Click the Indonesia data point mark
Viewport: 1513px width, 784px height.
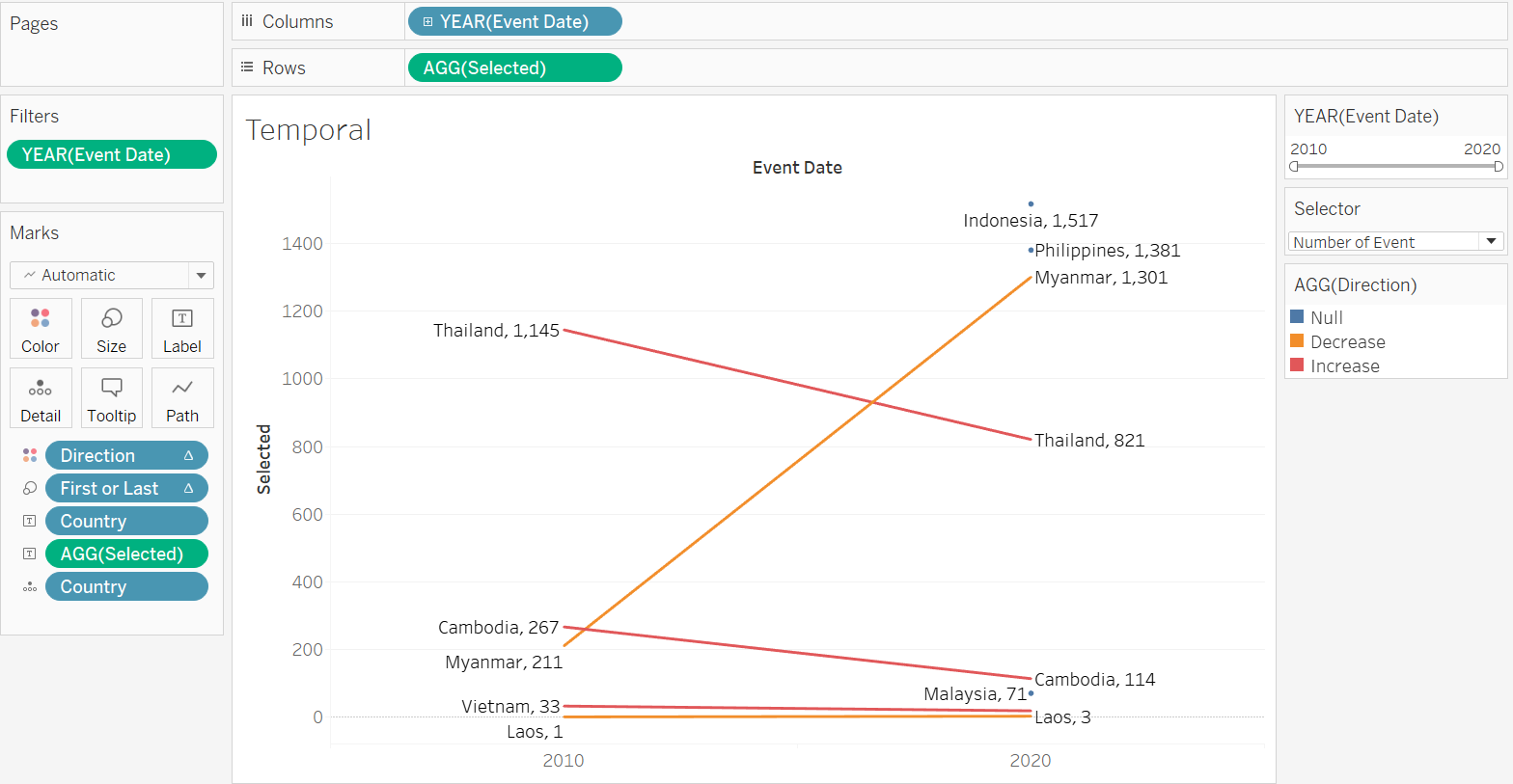tap(1031, 204)
